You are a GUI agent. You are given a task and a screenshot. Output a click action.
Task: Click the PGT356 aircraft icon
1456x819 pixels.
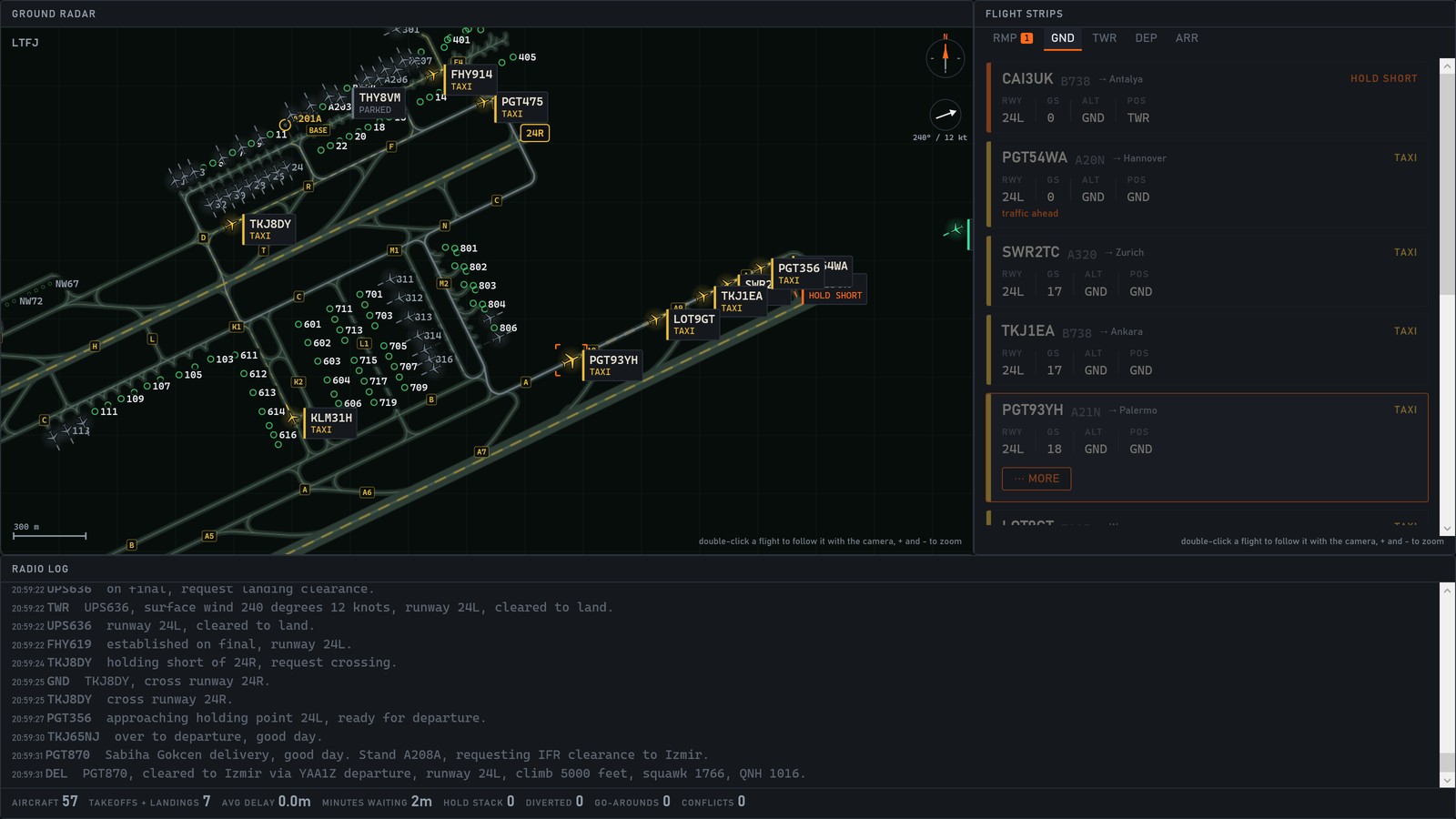coord(760,269)
